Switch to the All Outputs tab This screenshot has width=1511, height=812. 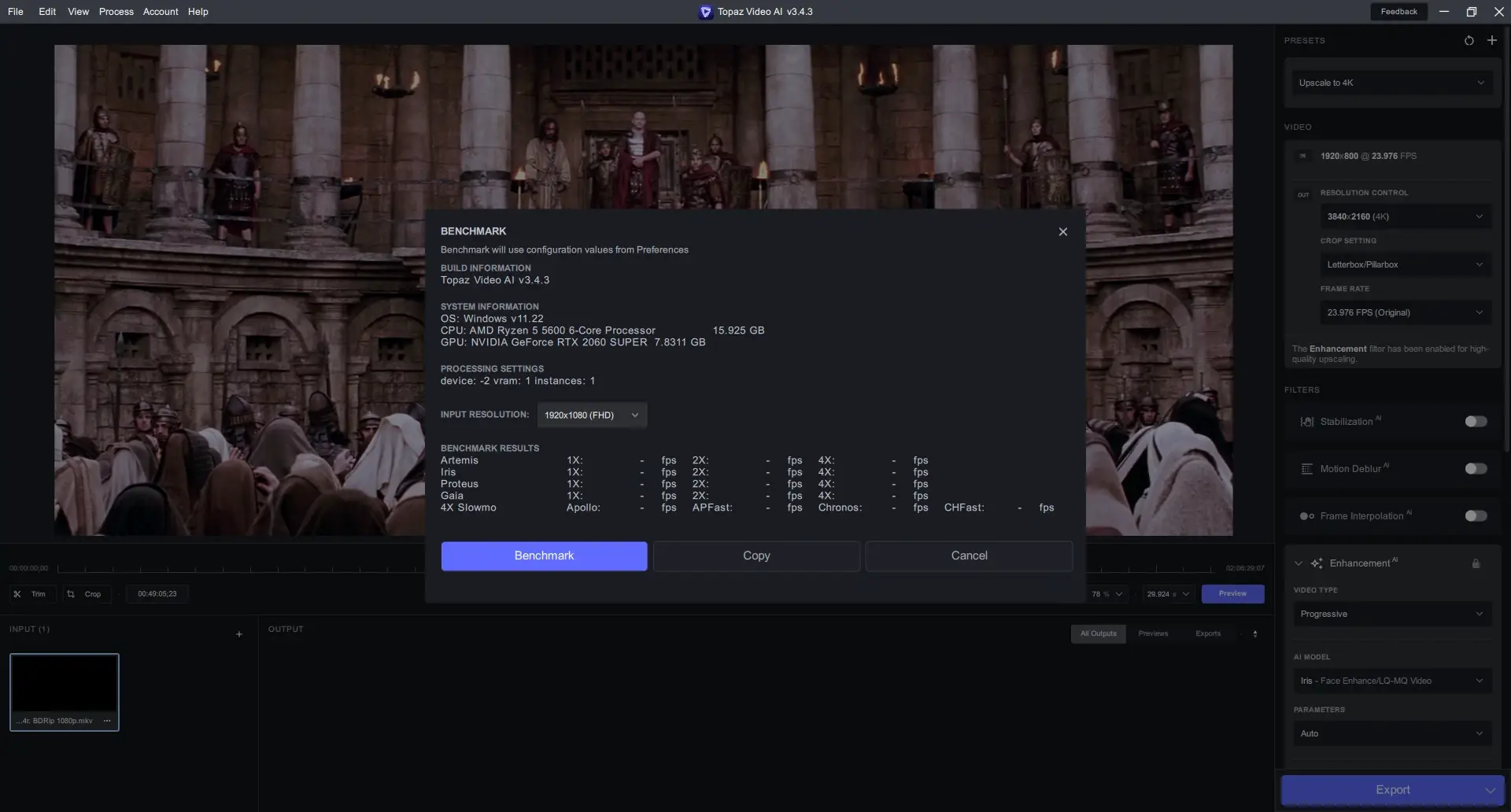click(x=1098, y=633)
